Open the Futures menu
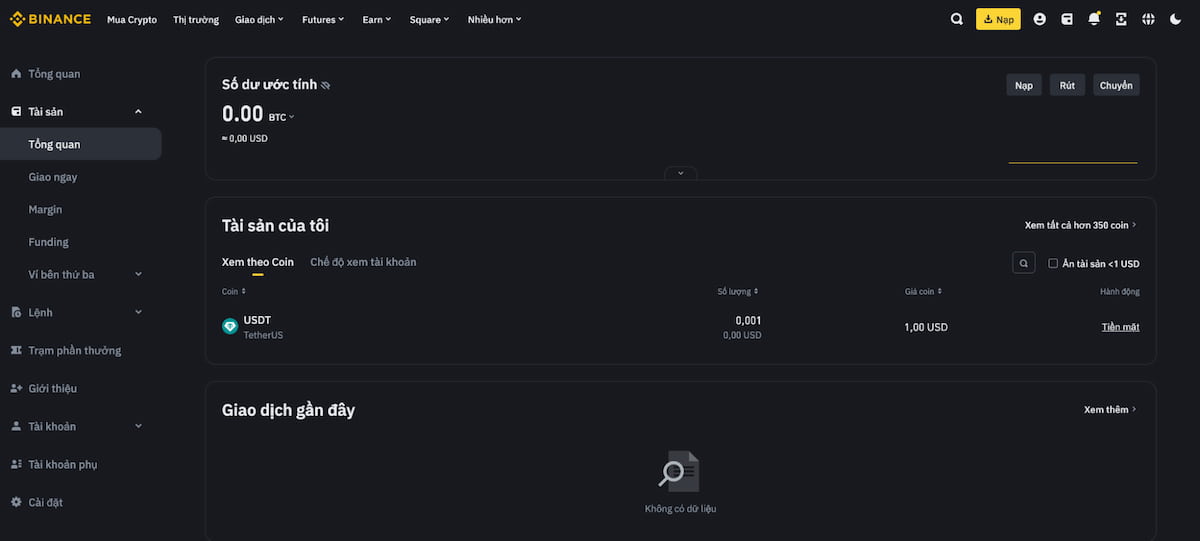 (x=323, y=19)
